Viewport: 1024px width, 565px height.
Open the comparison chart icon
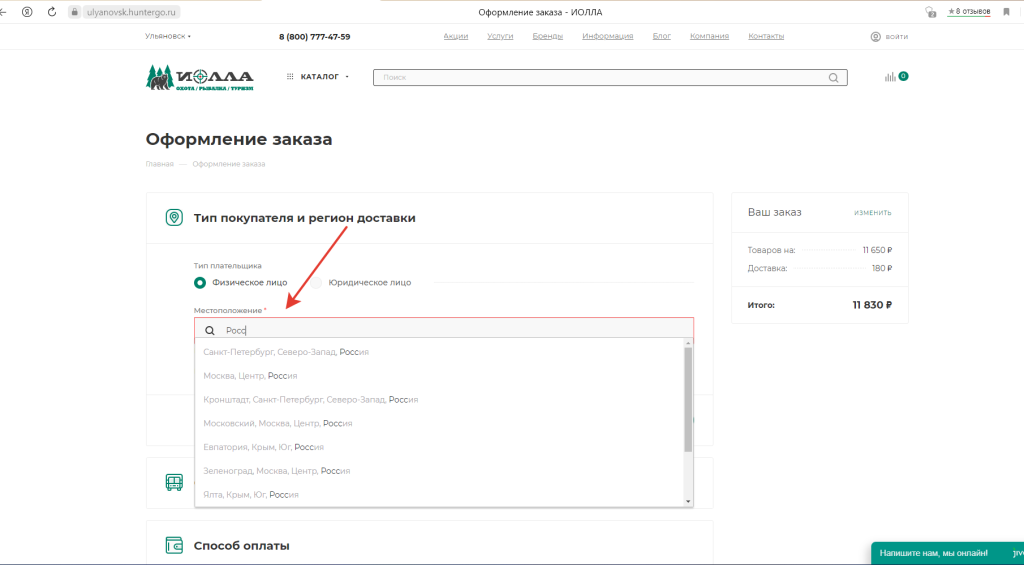tap(890, 78)
